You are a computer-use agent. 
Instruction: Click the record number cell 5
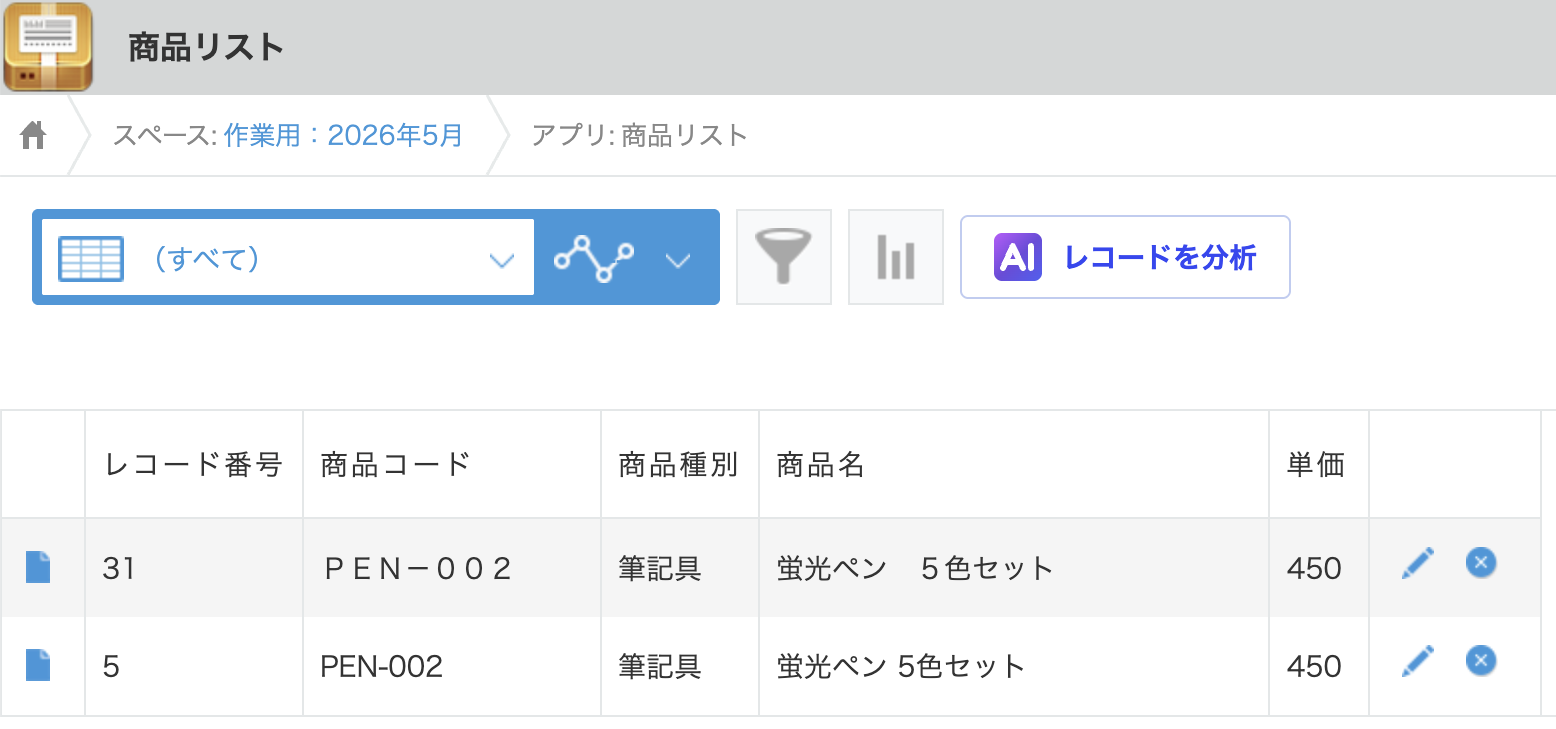pos(194,666)
